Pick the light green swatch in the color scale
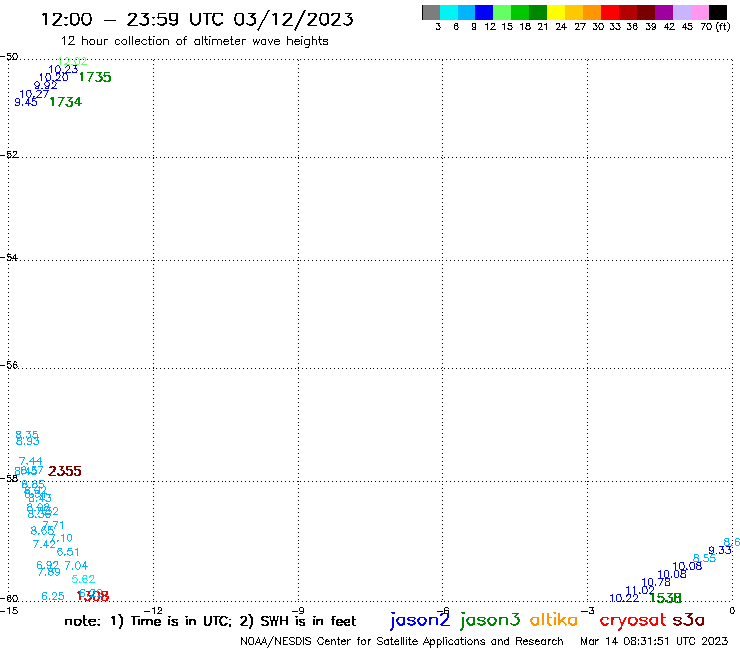 tap(502, 12)
